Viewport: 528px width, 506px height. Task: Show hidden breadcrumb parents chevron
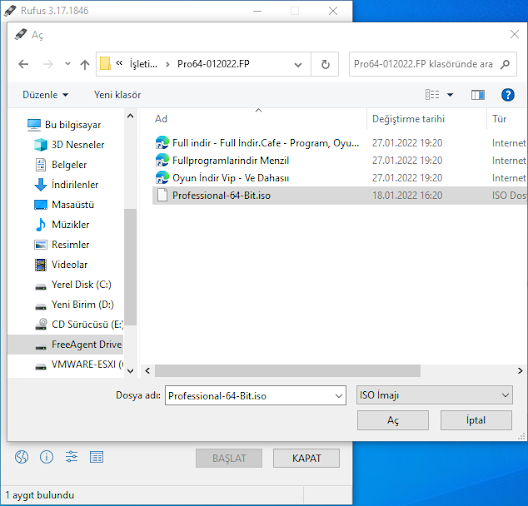(x=119, y=63)
